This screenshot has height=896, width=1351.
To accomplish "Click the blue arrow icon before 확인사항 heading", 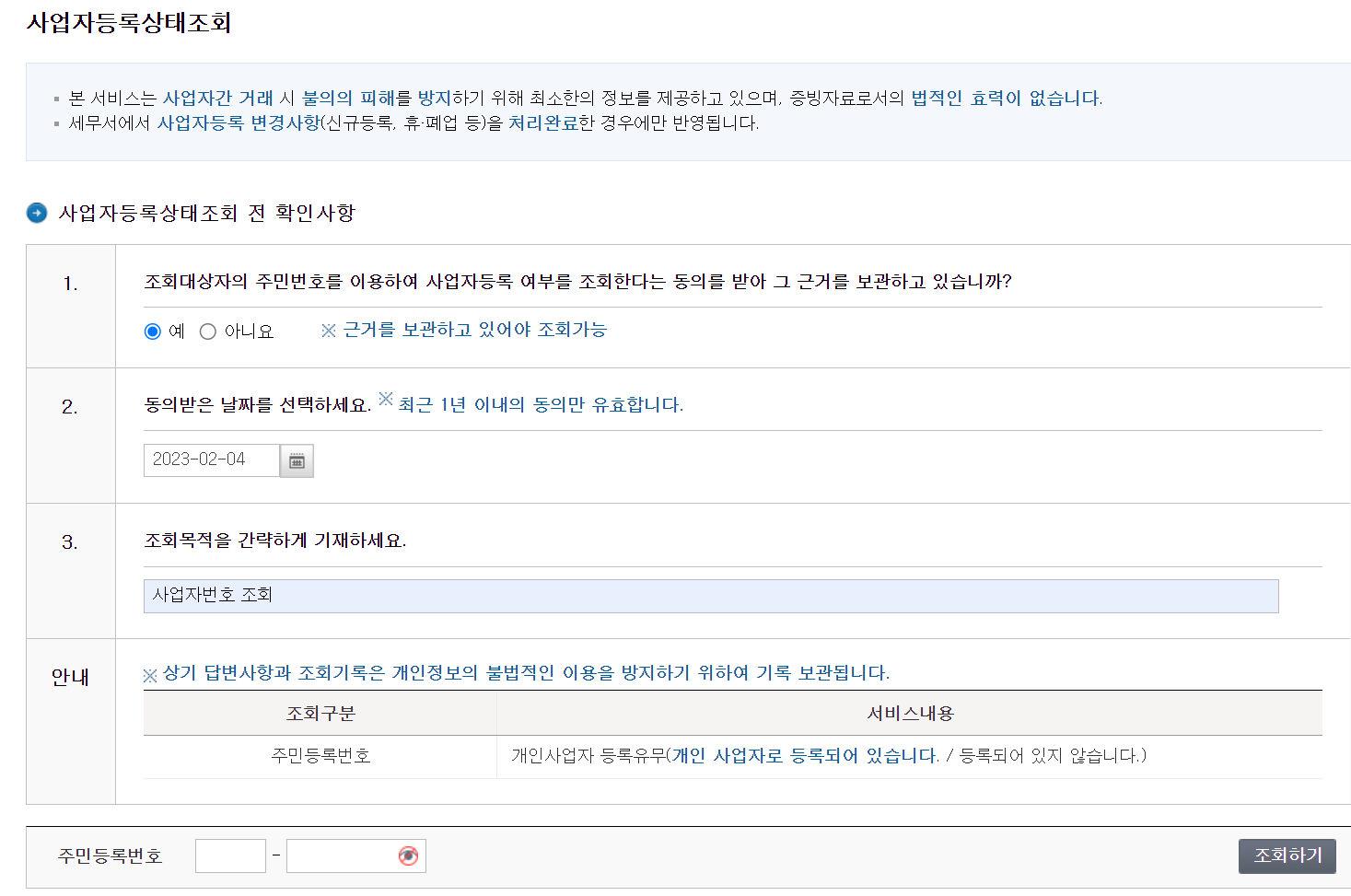I will [37, 213].
